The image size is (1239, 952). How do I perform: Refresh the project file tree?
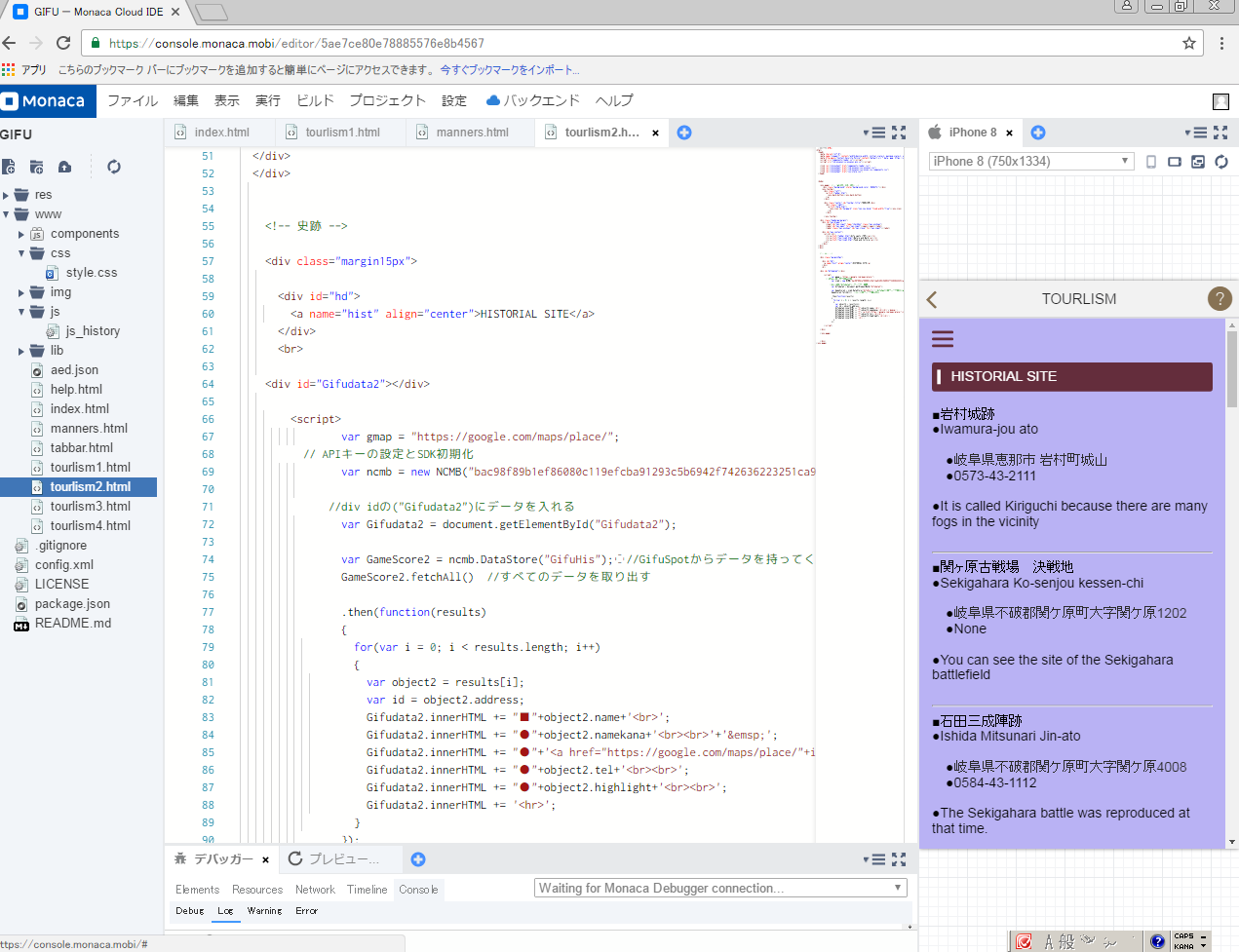click(x=114, y=167)
